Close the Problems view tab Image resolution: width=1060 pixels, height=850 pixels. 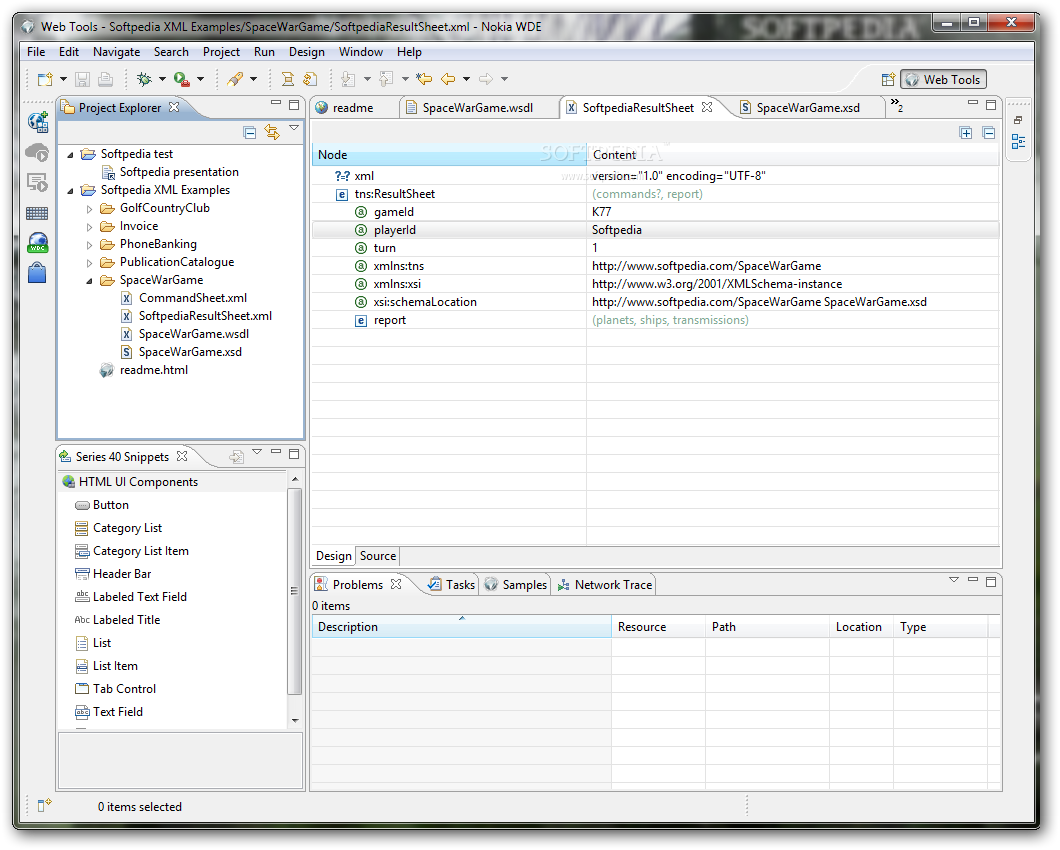point(396,584)
